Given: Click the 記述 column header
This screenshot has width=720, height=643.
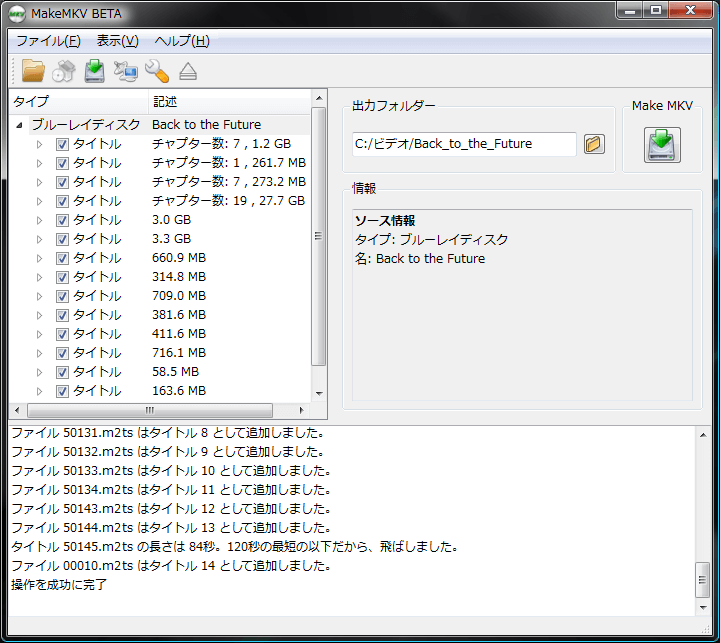Looking at the screenshot, I should click(230, 102).
